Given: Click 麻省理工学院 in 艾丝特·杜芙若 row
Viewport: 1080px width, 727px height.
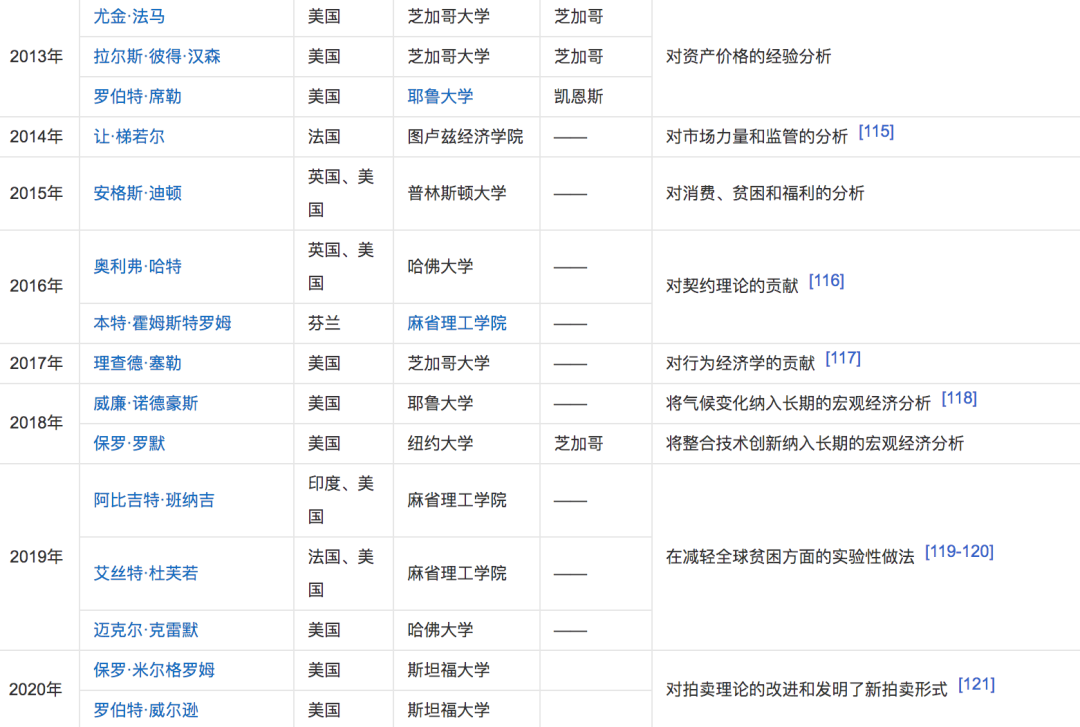Looking at the screenshot, I should [457, 573].
